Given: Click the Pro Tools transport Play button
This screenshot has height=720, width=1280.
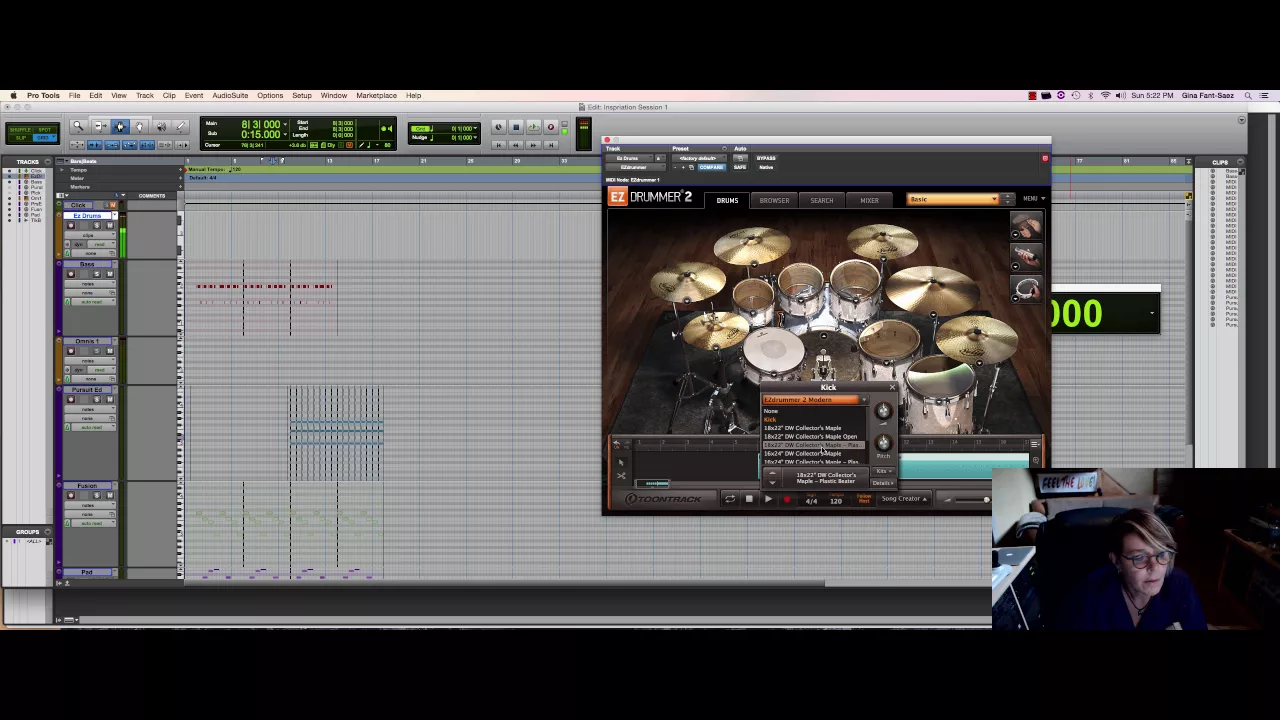Looking at the screenshot, I should 533,127.
